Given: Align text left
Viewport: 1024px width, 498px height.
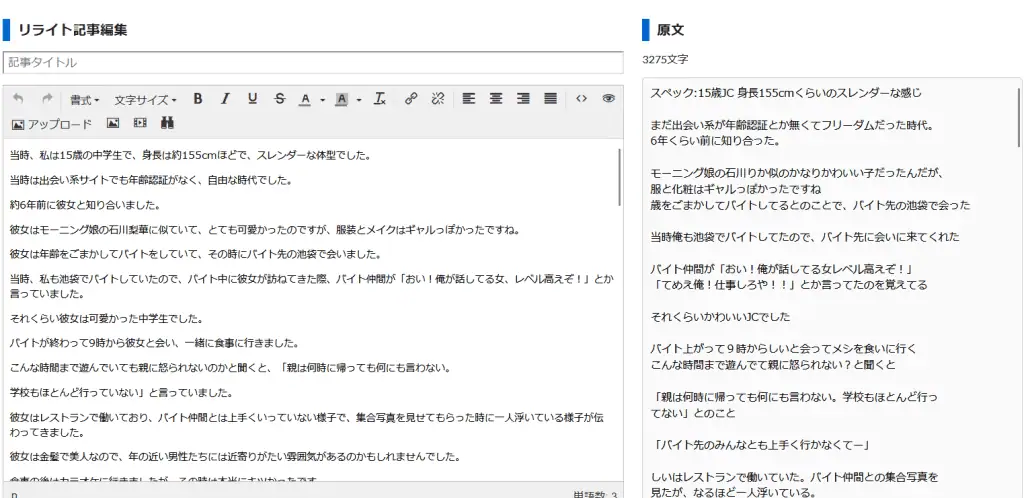Looking at the screenshot, I should [468, 99].
